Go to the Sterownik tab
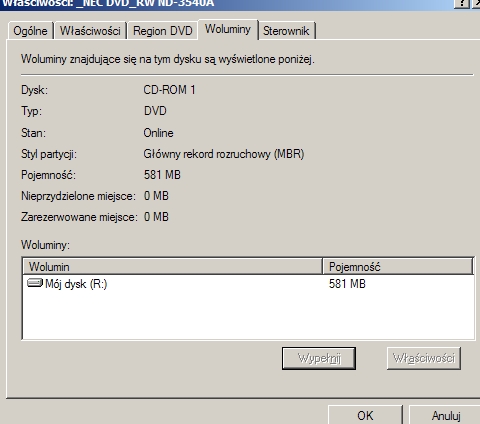Screen dimensions: 480x424 tap(286, 31)
